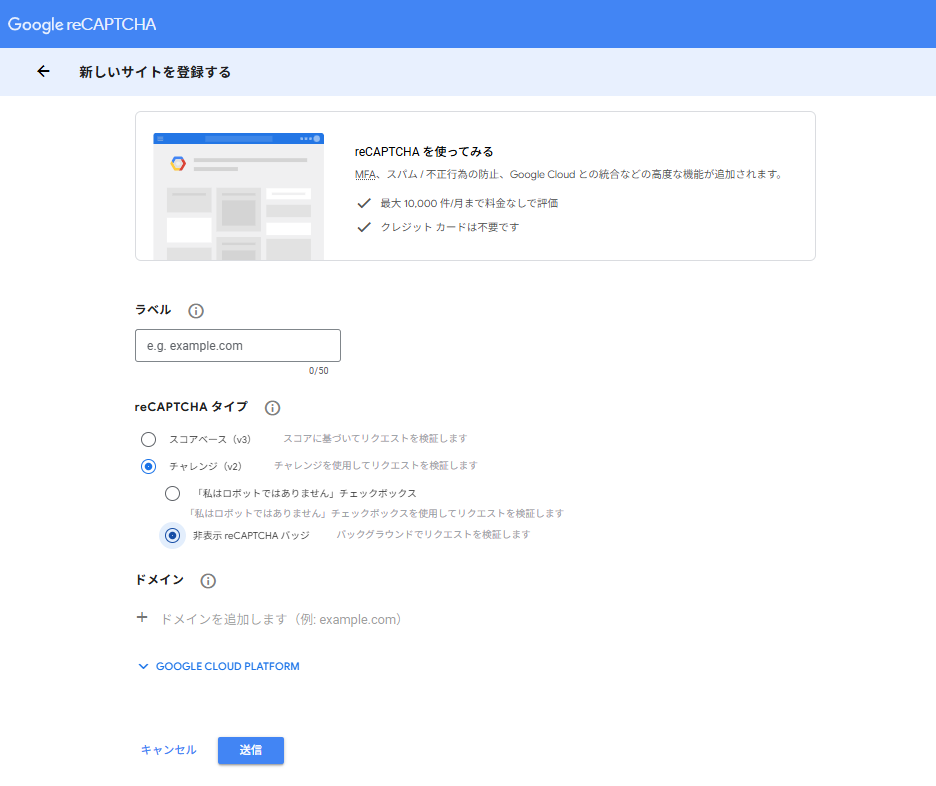Click the キャンセル button
The image size is (936, 786).
pyautogui.click(x=168, y=750)
